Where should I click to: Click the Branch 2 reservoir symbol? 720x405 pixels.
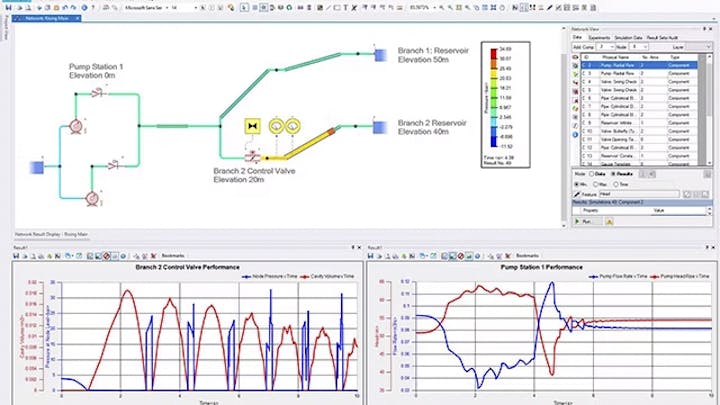click(x=380, y=127)
